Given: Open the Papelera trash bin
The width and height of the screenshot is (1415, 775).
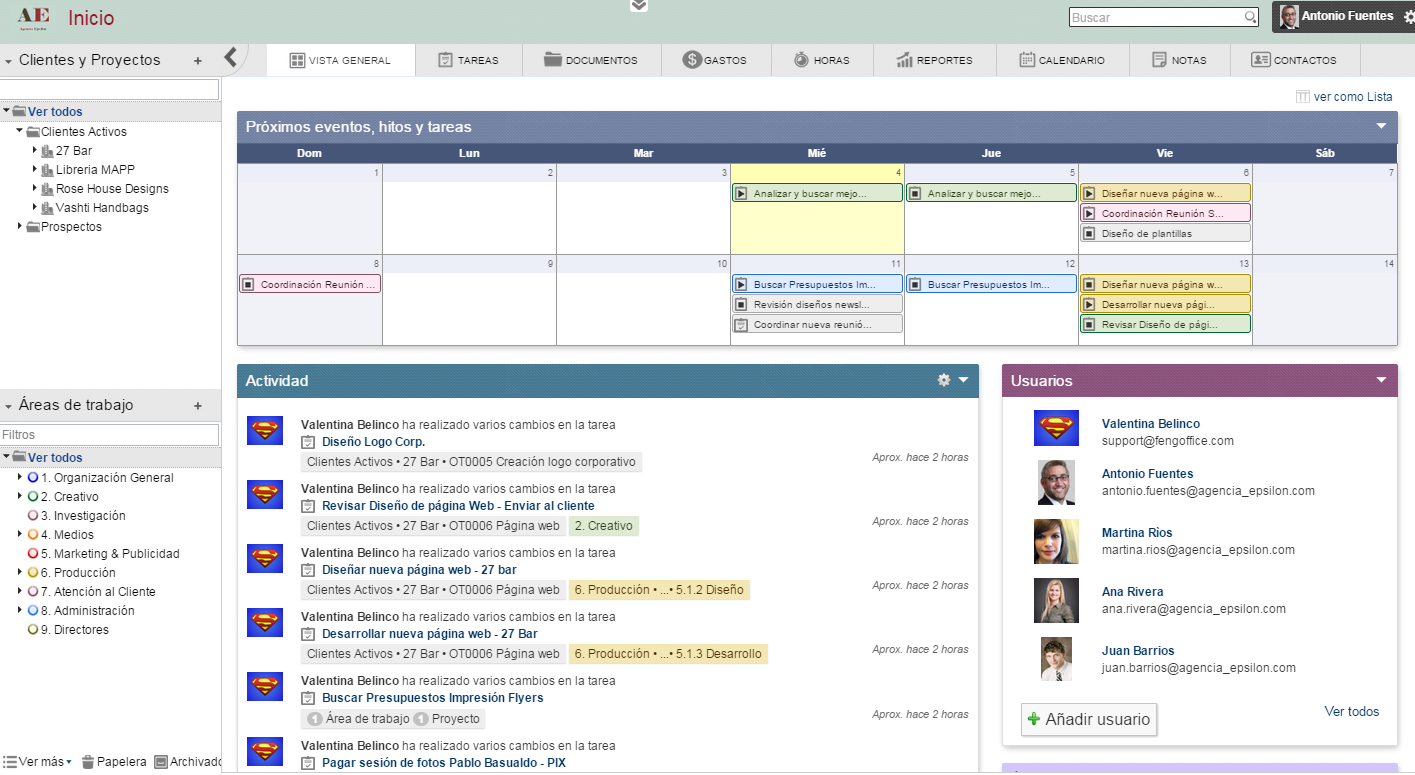Looking at the screenshot, I should point(113,762).
